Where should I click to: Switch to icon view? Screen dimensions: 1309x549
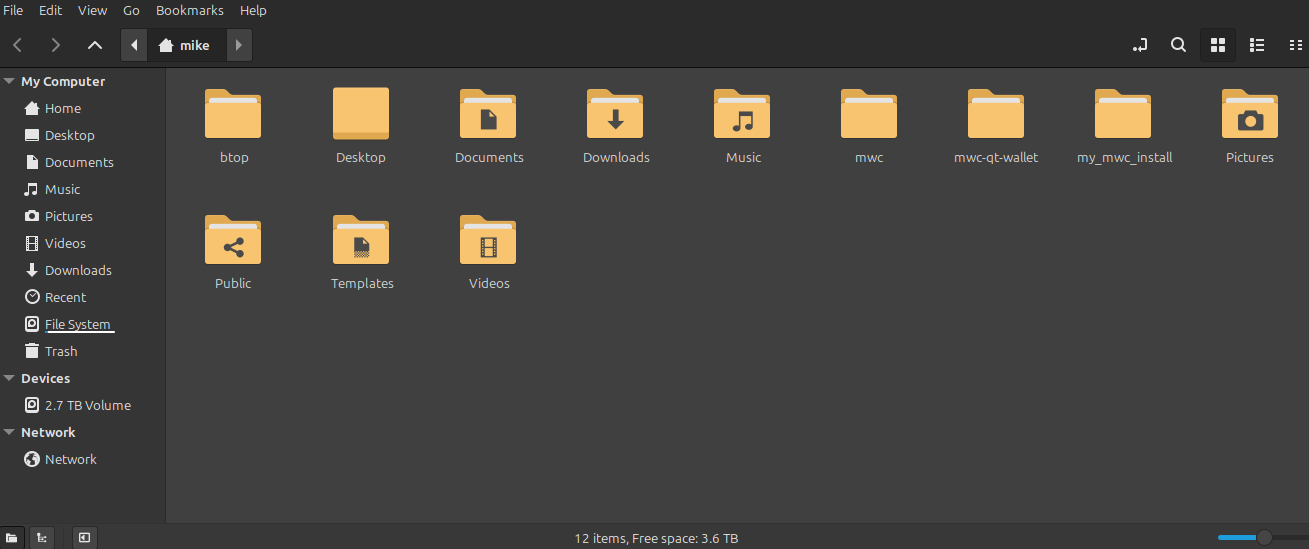(x=1218, y=45)
